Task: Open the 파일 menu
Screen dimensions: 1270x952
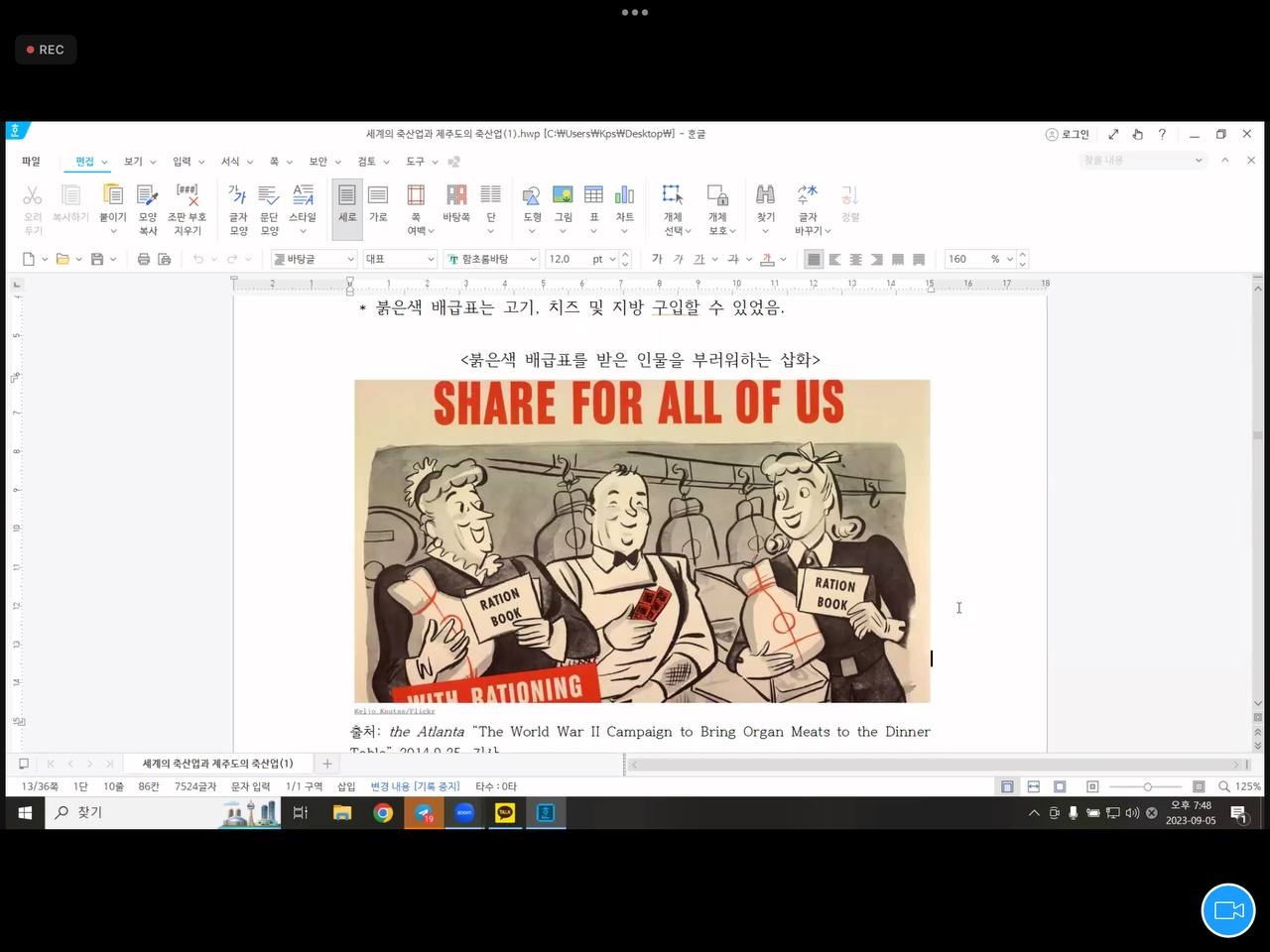Action: click(x=32, y=162)
